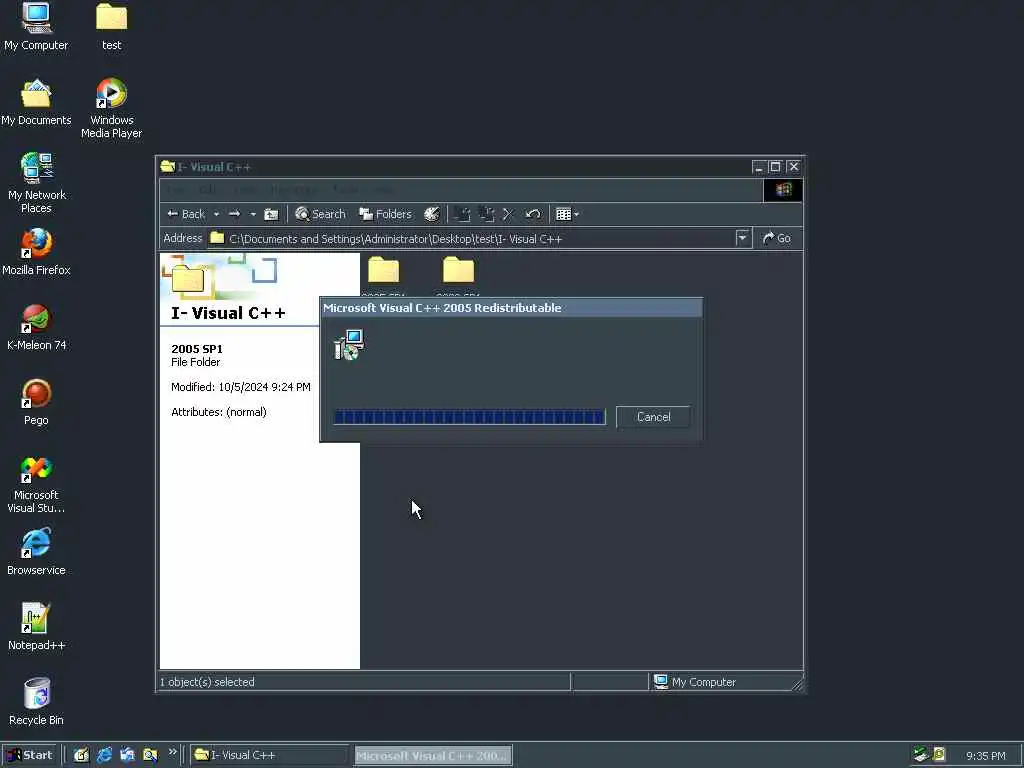Go up one folder level
Image resolution: width=1024 pixels, height=768 pixels.
271,214
